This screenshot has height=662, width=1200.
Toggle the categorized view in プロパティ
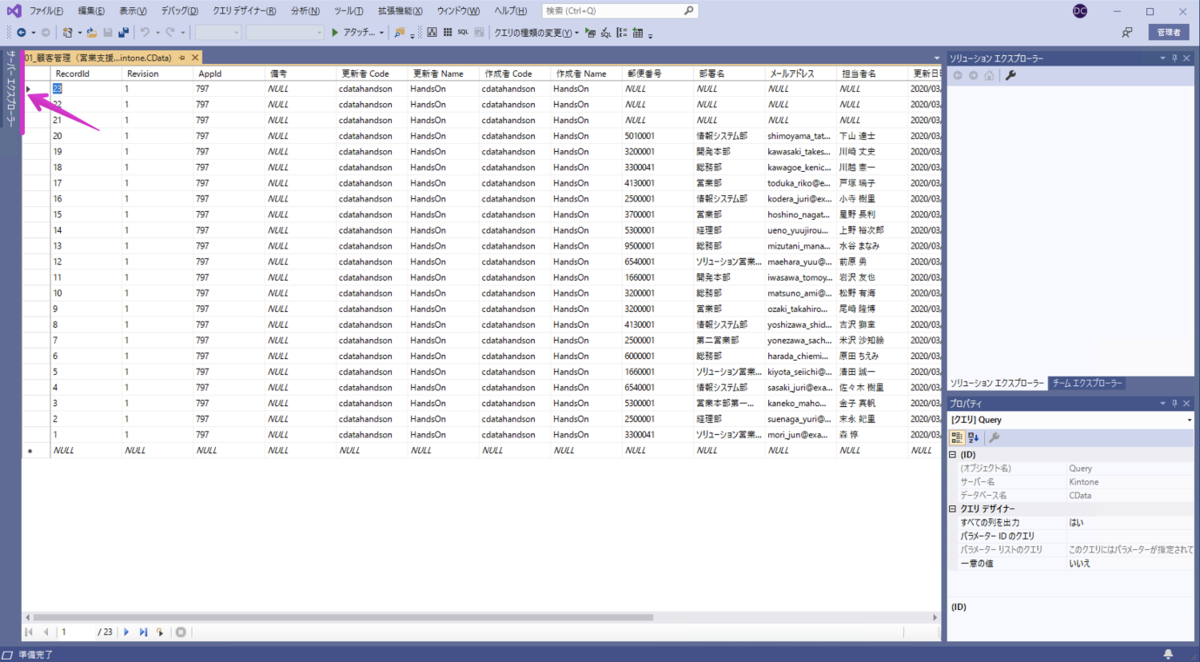[957, 437]
